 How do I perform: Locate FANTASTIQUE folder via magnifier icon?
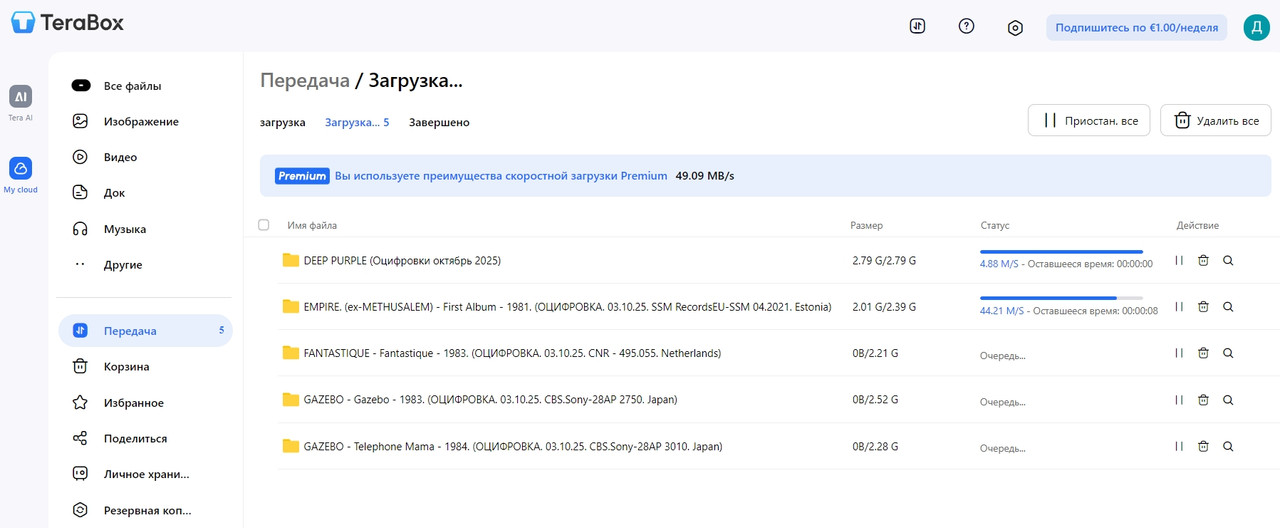(x=1228, y=353)
